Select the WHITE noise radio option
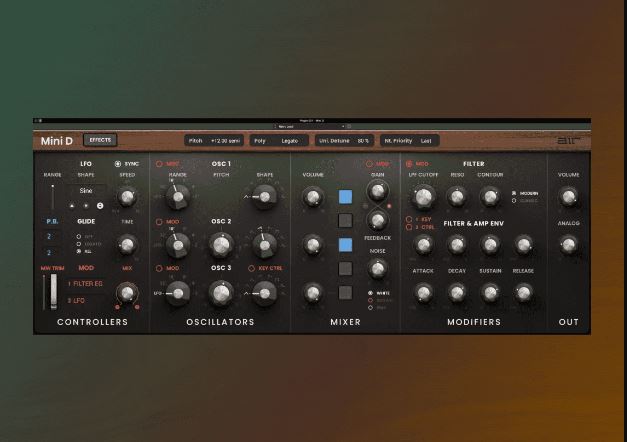This screenshot has width=627, height=442. point(371,293)
